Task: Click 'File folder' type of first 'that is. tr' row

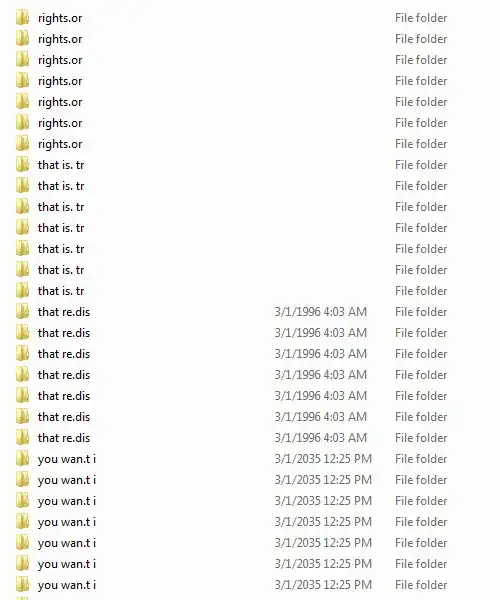Action: coord(421,165)
